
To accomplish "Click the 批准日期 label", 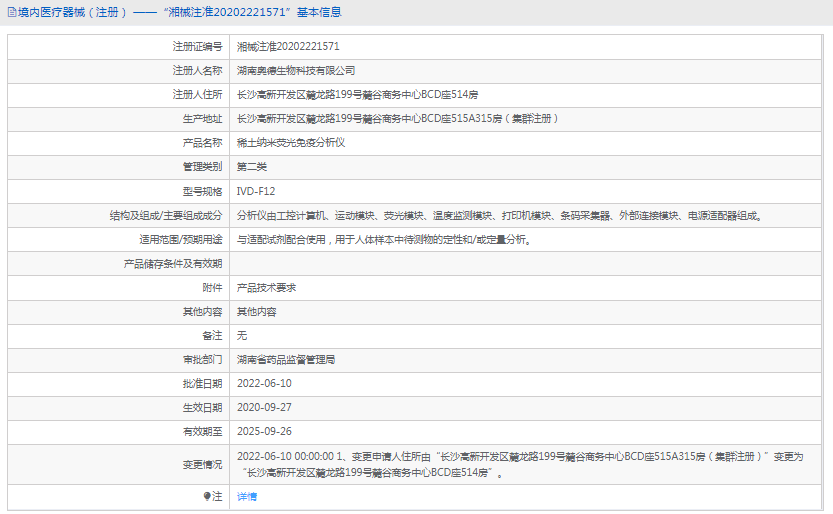I will (202, 383).
